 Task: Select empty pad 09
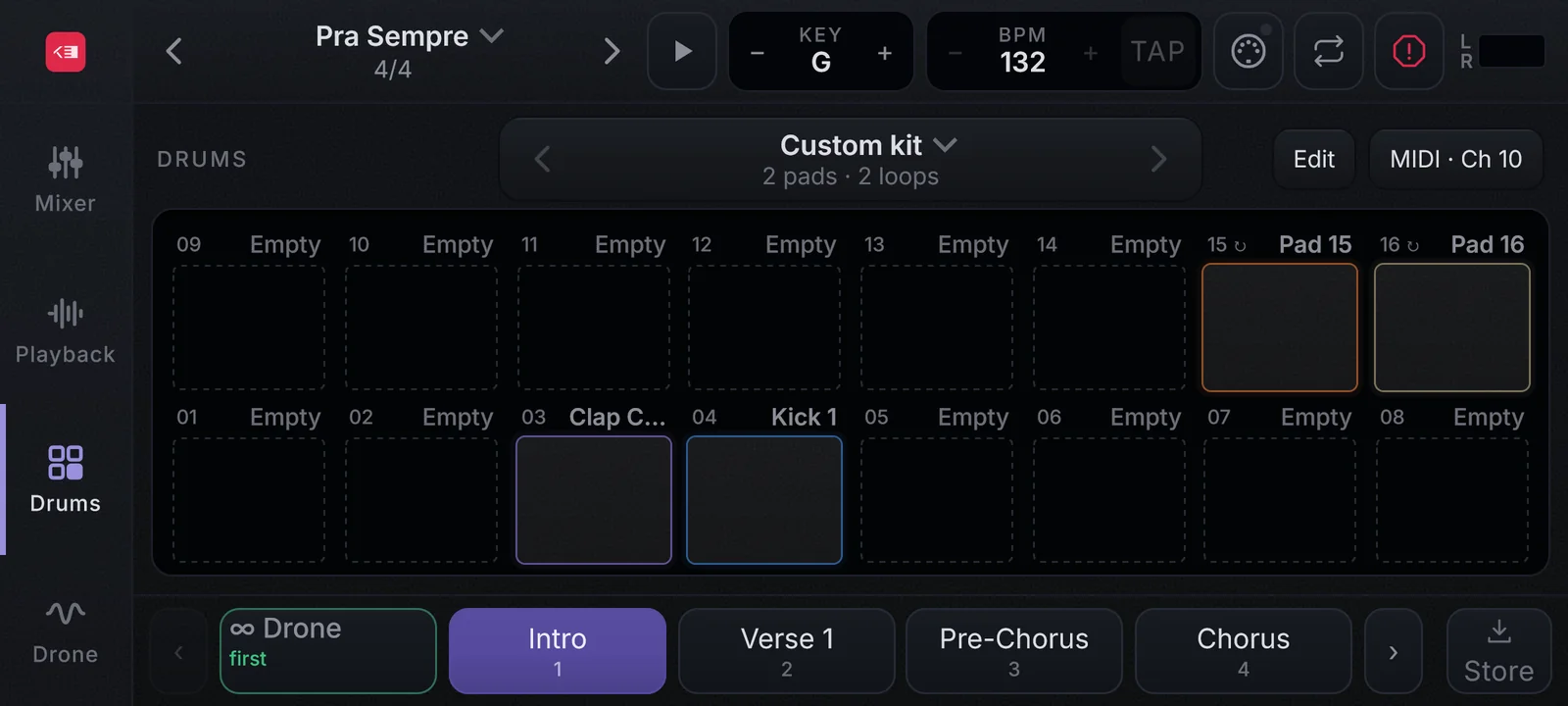249,328
